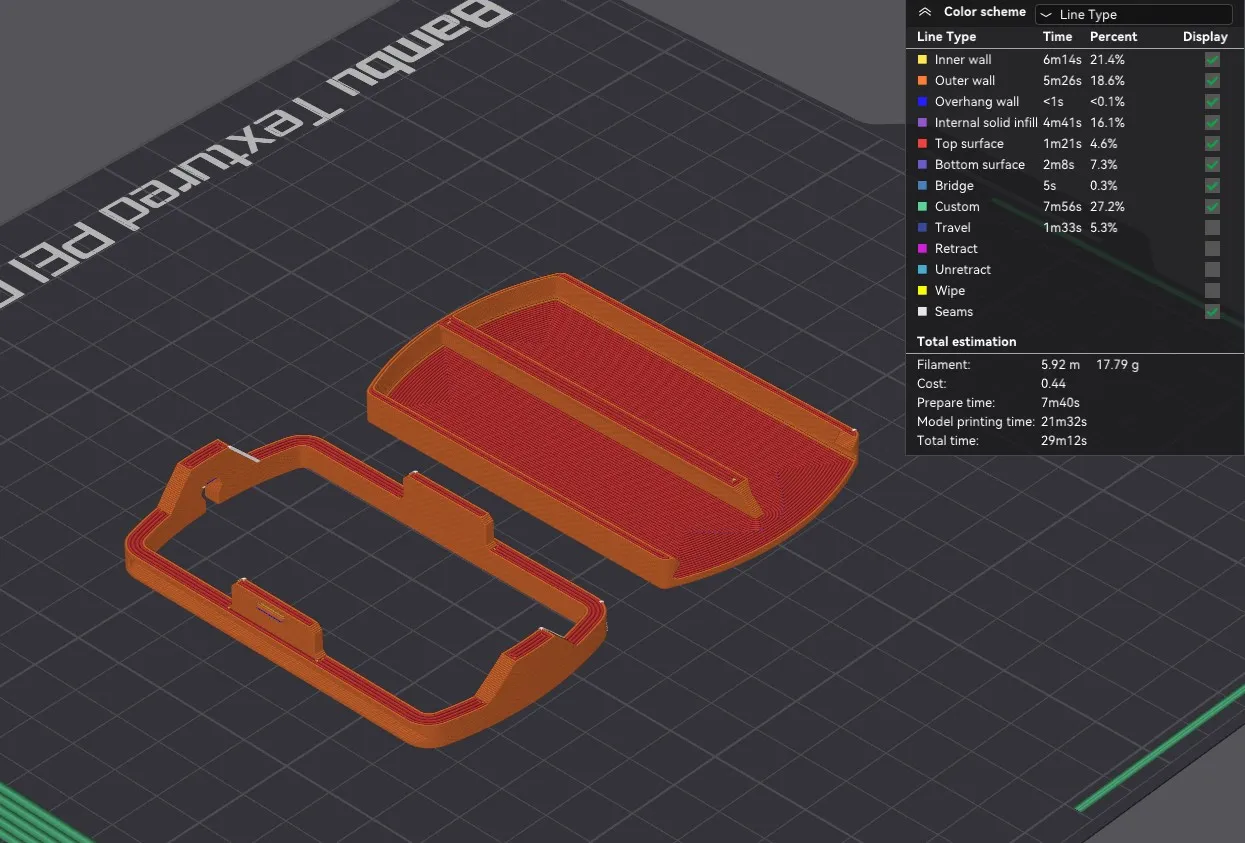Click the Bottom surface legend entry
The height and width of the screenshot is (843, 1245).
pyautogui.click(x=979, y=165)
